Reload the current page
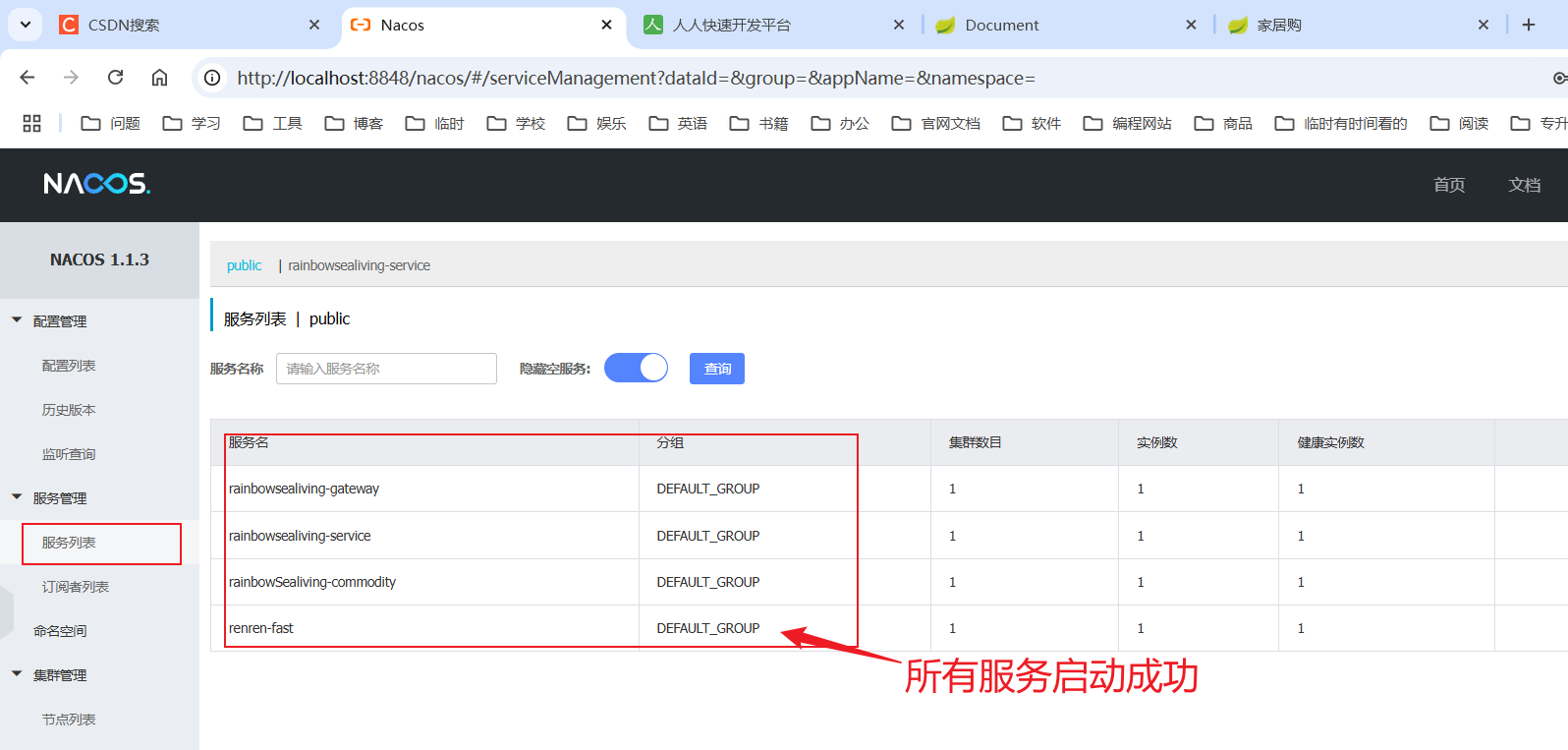 [x=115, y=78]
